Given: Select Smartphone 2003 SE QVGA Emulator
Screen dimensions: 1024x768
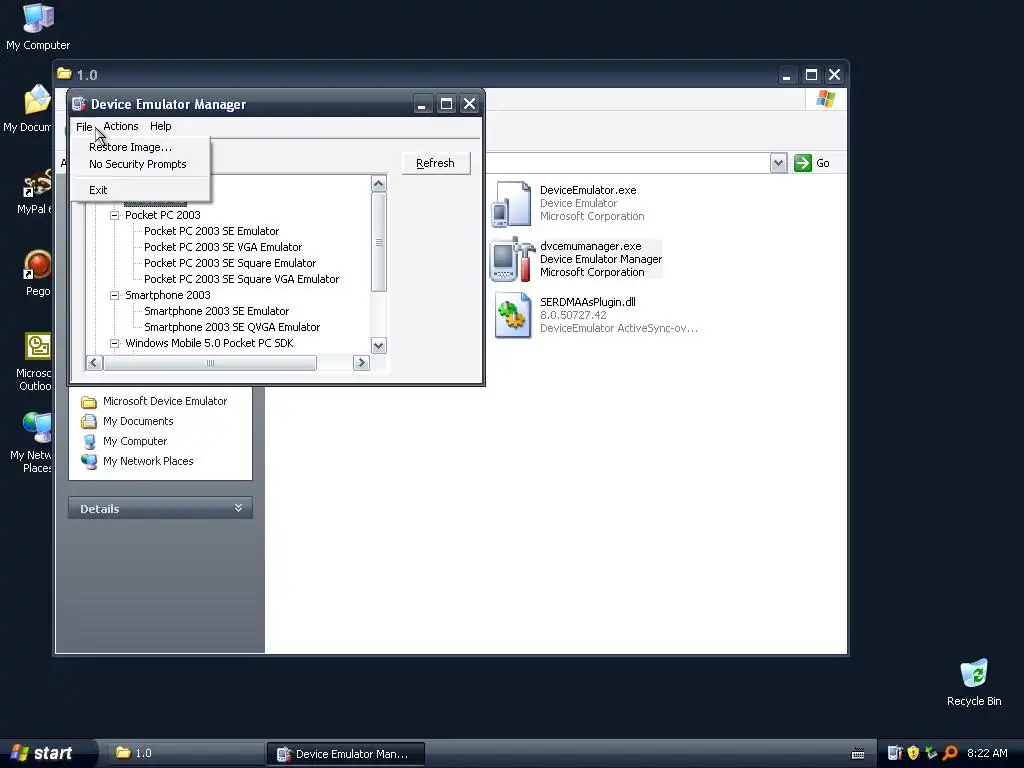Looking at the screenshot, I should click(232, 327).
